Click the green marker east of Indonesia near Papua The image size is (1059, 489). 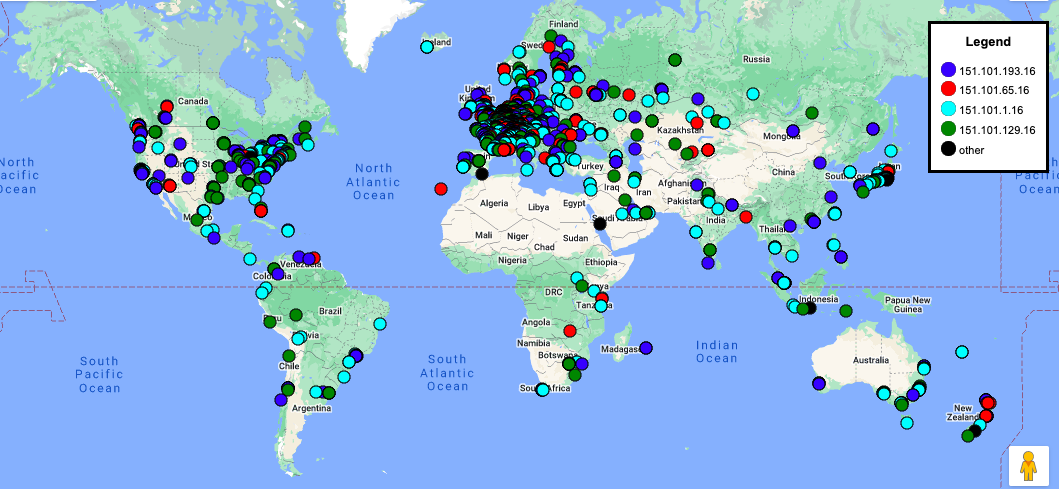click(x=846, y=311)
